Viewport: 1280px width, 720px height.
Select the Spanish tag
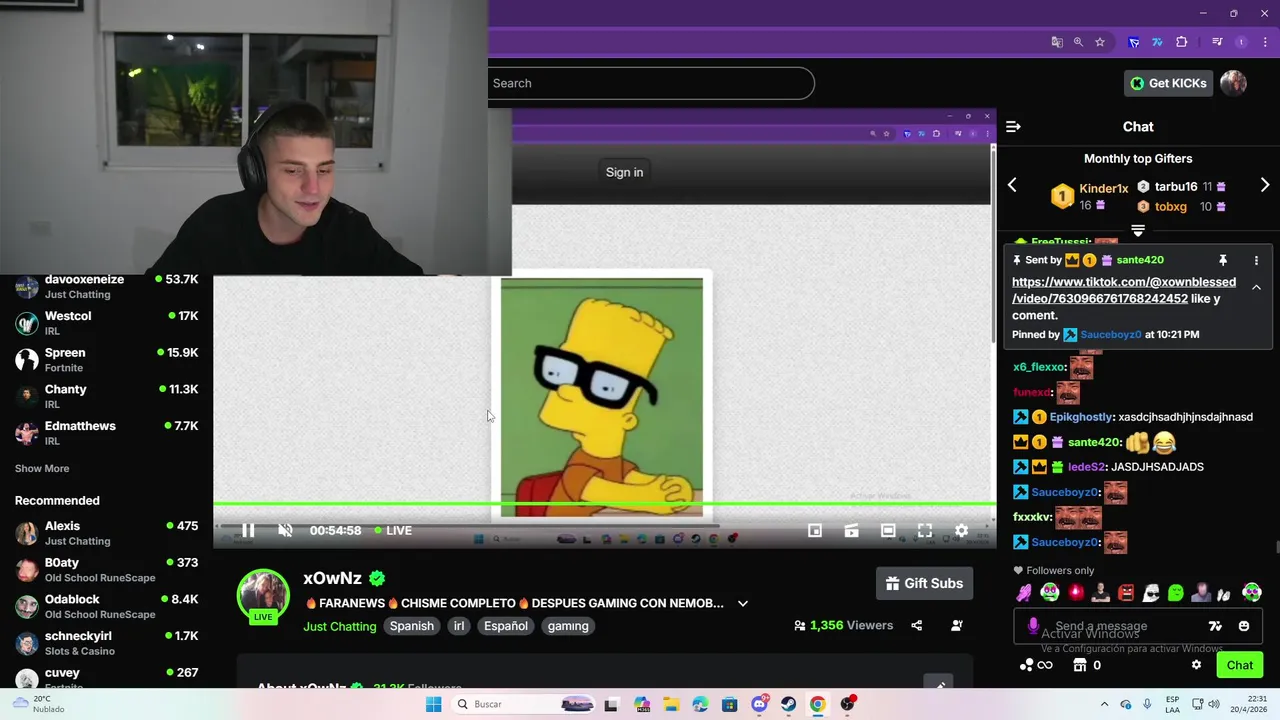tap(412, 626)
